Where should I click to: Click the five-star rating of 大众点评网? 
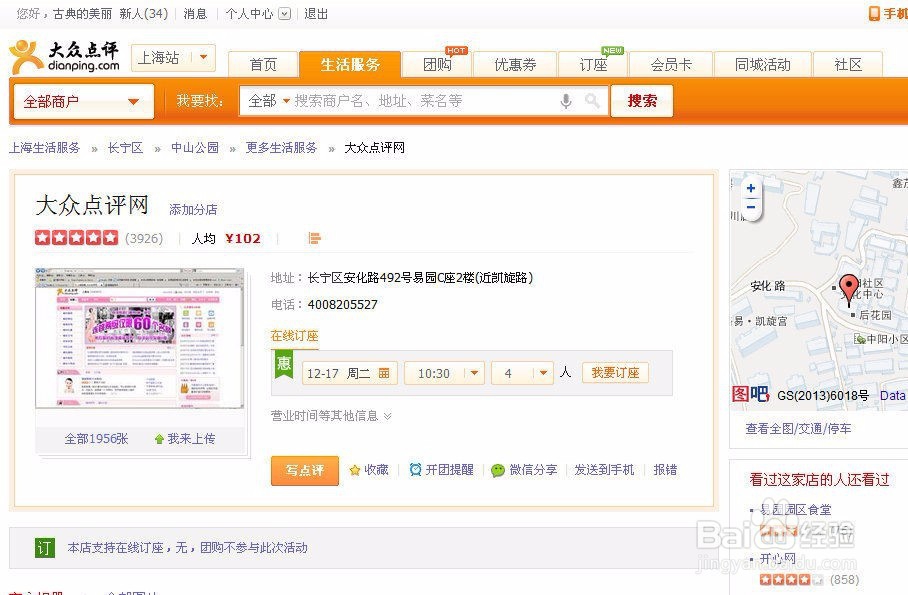(x=76, y=238)
